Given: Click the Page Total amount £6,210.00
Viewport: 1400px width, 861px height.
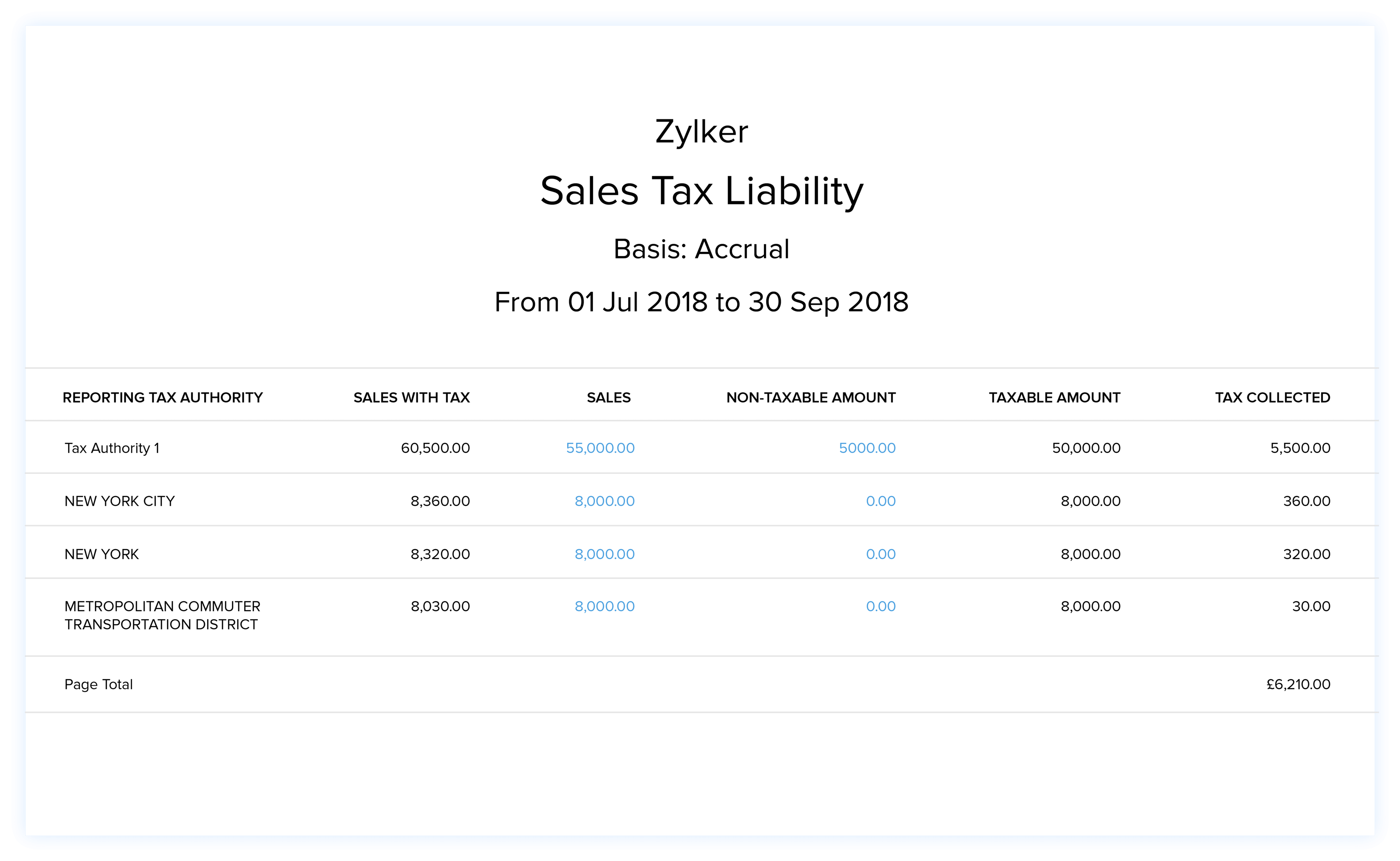Looking at the screenshot, I should [1298, 684].
